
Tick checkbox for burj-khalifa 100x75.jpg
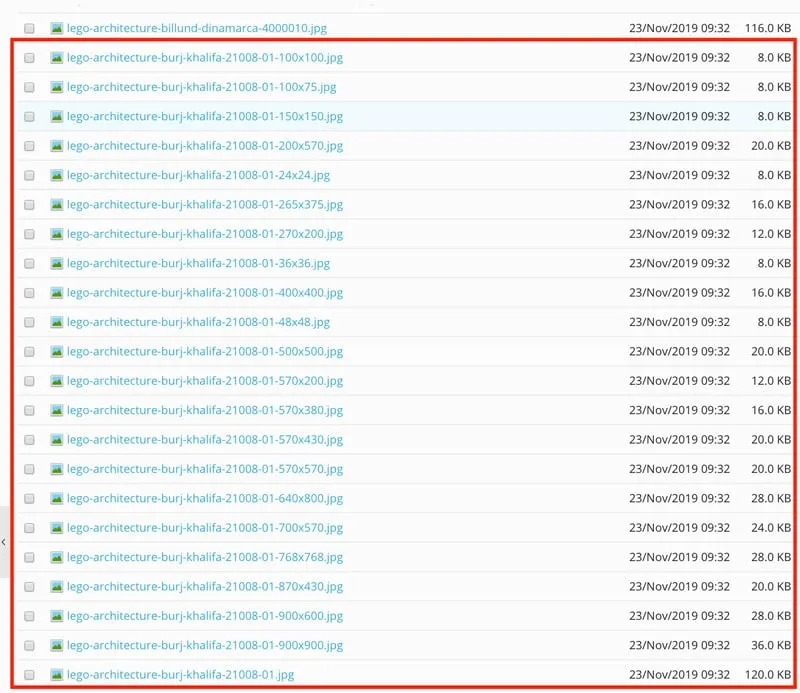click(29, 88)
